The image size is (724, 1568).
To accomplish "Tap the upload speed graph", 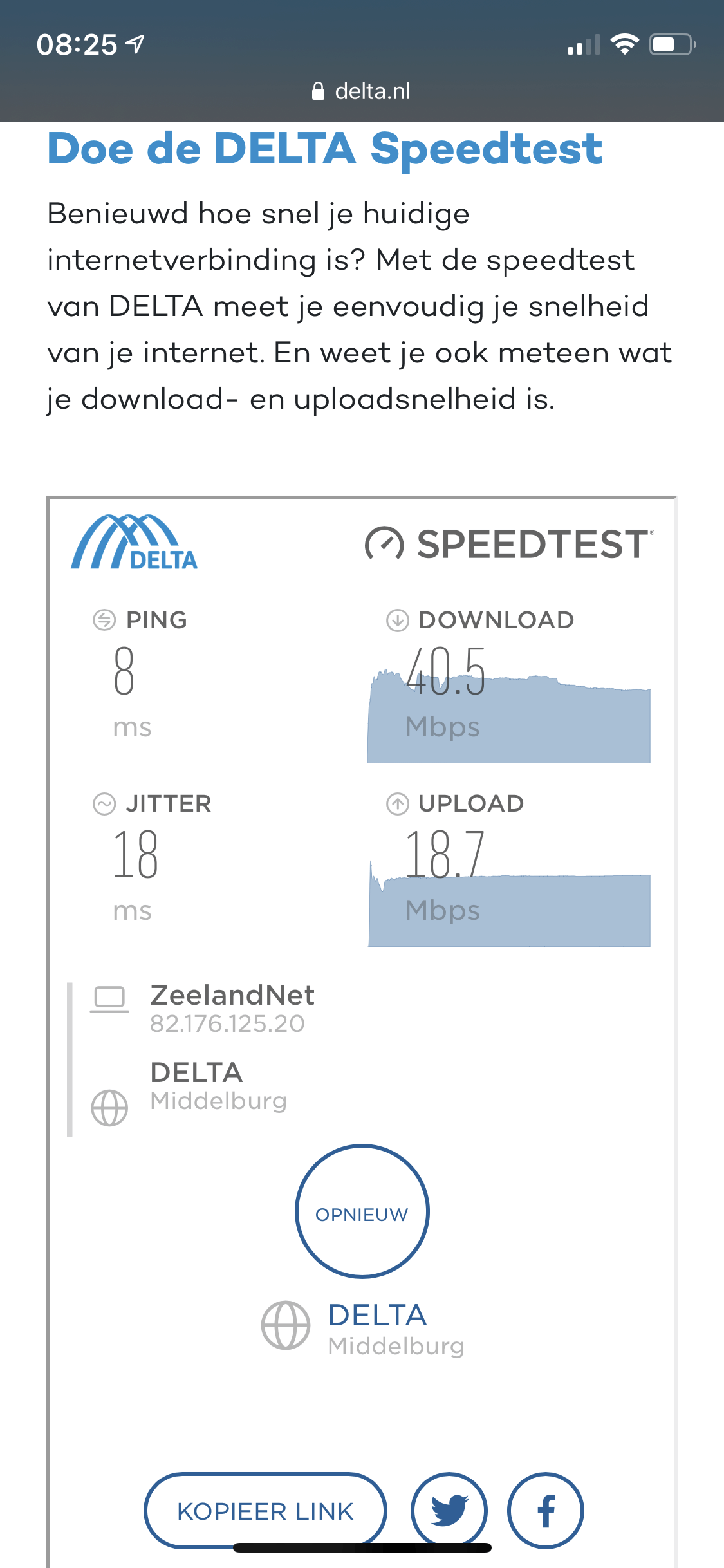I will [x=508, y=909].
